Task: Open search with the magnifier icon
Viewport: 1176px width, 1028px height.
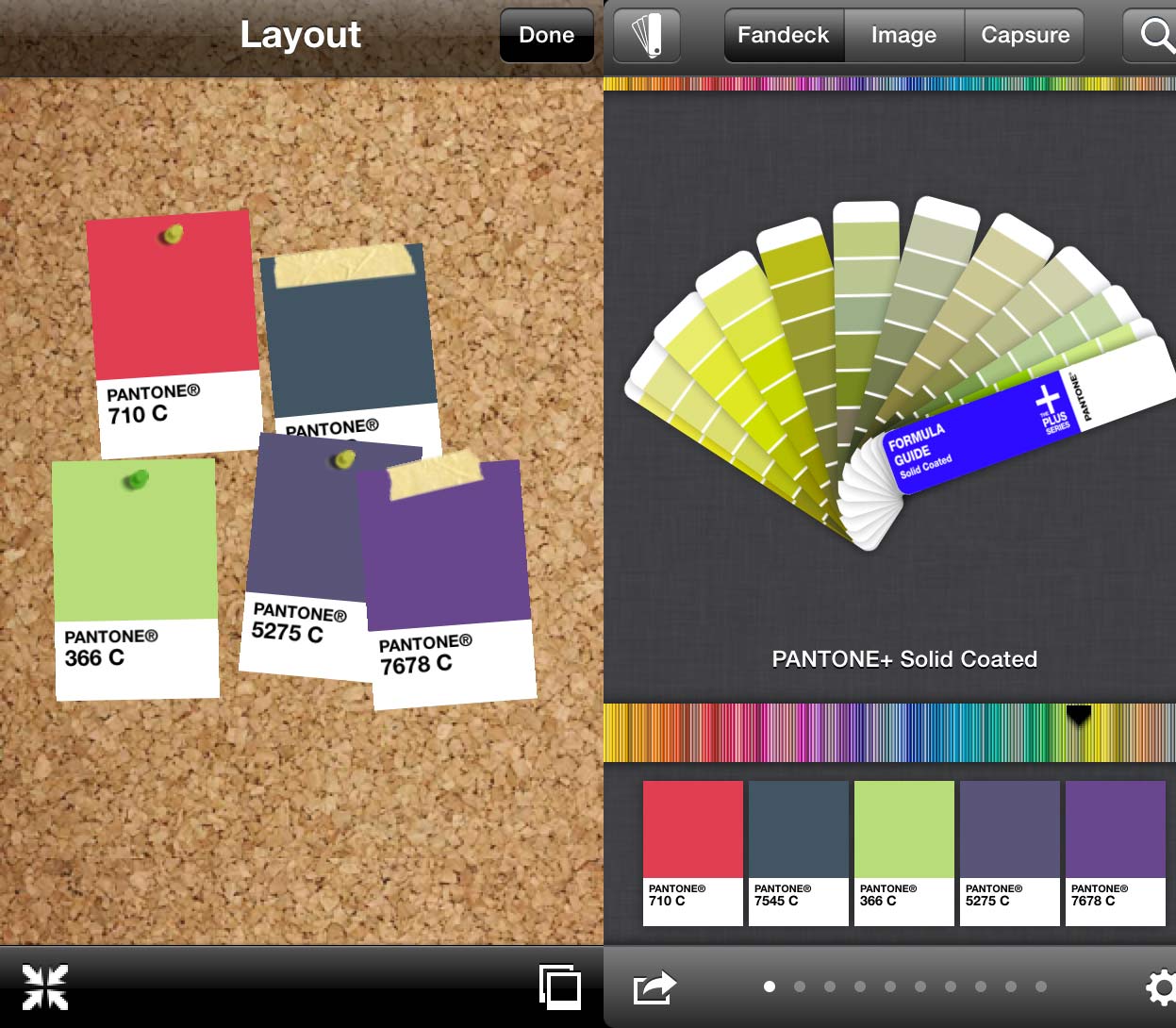Action: [1154, 36]
